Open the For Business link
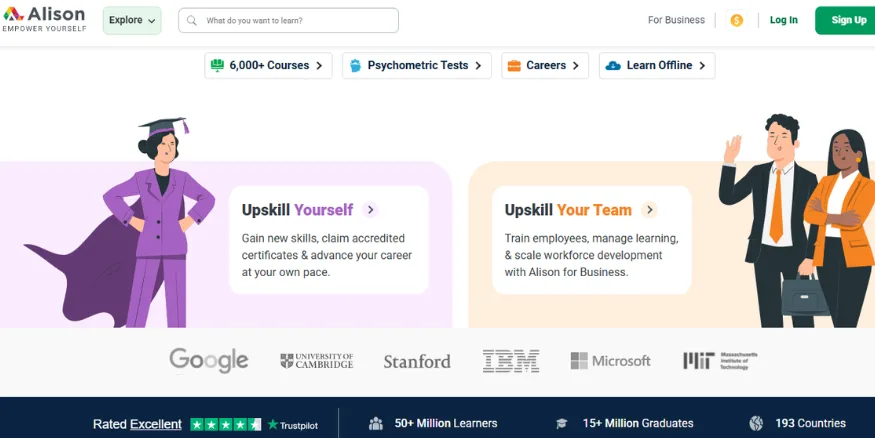 tap(676, 20)
